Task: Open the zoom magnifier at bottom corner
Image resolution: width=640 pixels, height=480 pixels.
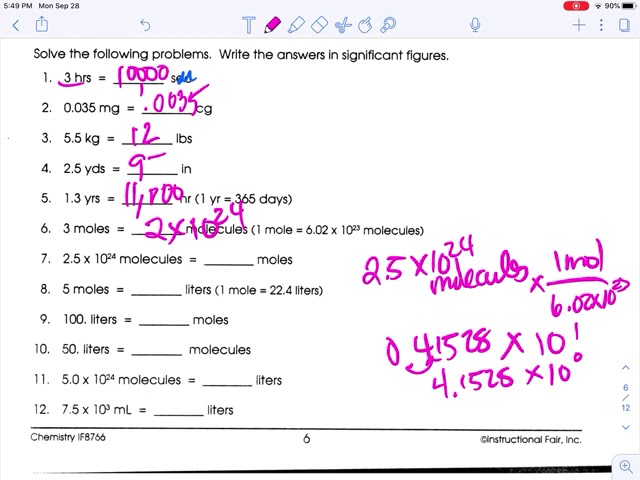Action: click(626, 466)
